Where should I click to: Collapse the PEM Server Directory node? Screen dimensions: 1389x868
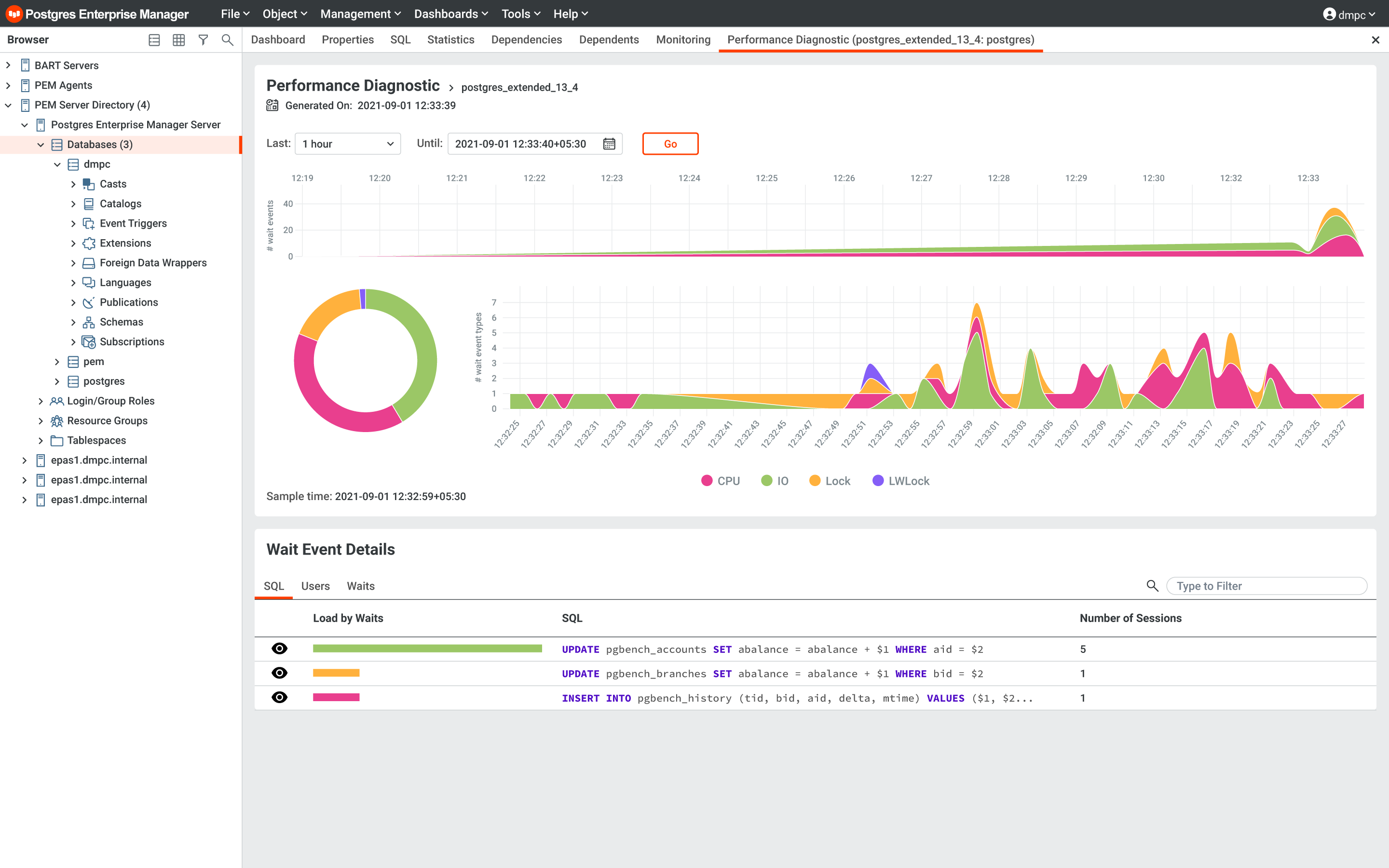8,105
